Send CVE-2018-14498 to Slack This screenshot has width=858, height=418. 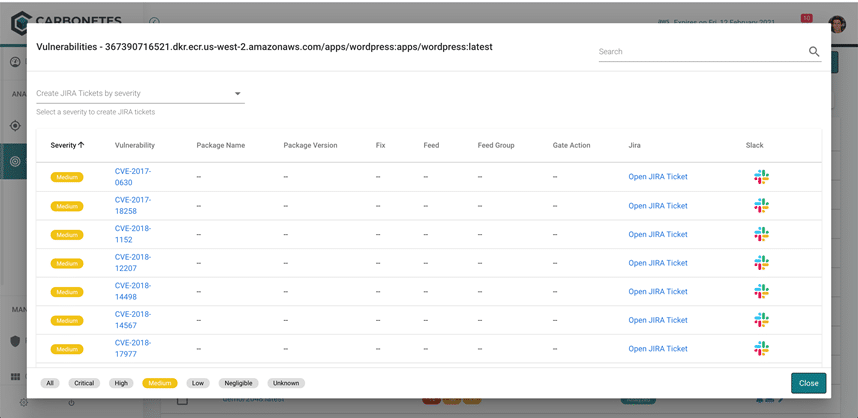pyautogui.click(x=761, y=291)
